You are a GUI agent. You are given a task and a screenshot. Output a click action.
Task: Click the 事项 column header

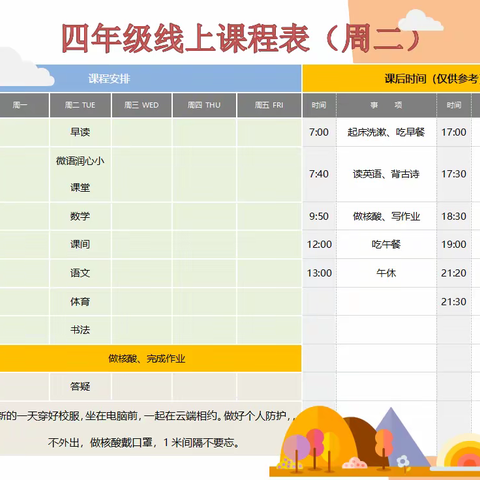coord(386,105)
